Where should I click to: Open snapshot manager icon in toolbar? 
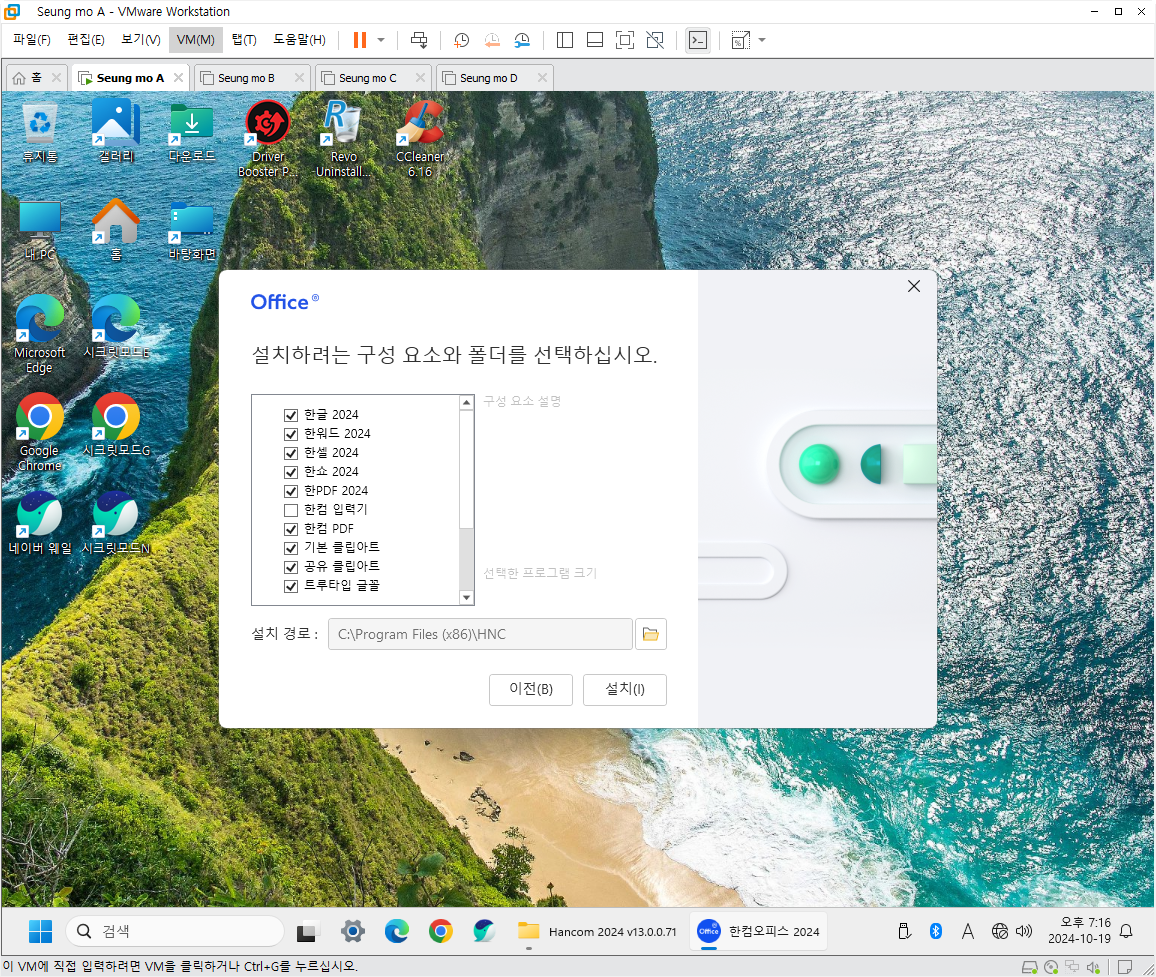[x=522, y=40]
